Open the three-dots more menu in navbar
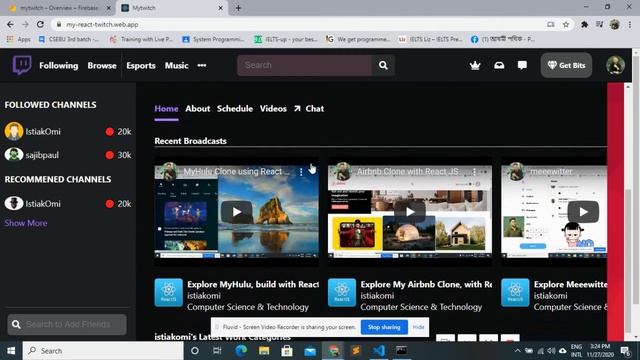Image resolution: width=640 pixels, height=360 pixels. coord(202,65)
